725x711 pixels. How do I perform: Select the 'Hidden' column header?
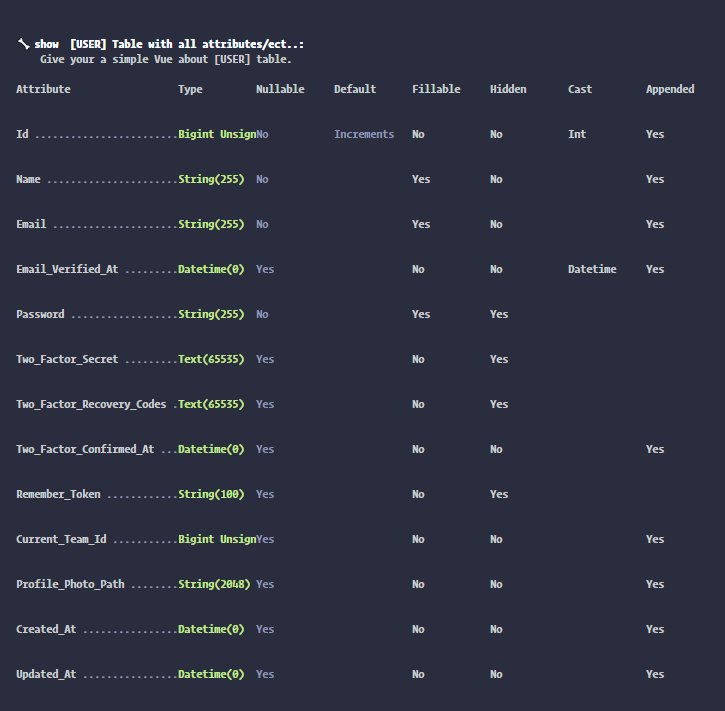tap(508, 89)
